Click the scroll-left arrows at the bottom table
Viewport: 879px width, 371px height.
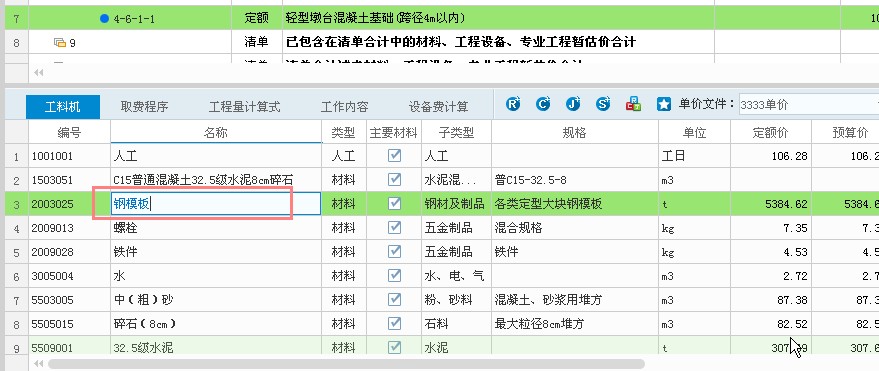[x=39, y=364]
